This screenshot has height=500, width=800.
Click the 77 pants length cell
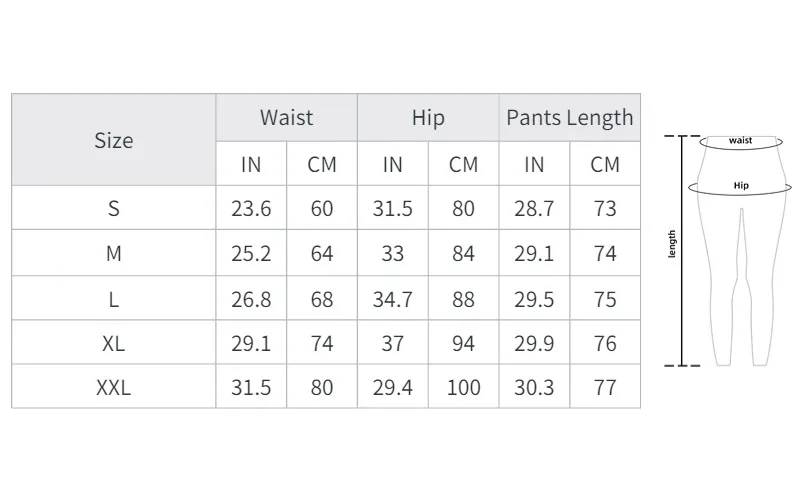[x=605, y=387]
